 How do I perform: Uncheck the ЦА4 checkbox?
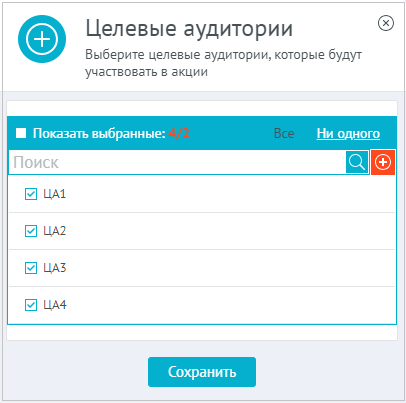click(x=31, y=305)
